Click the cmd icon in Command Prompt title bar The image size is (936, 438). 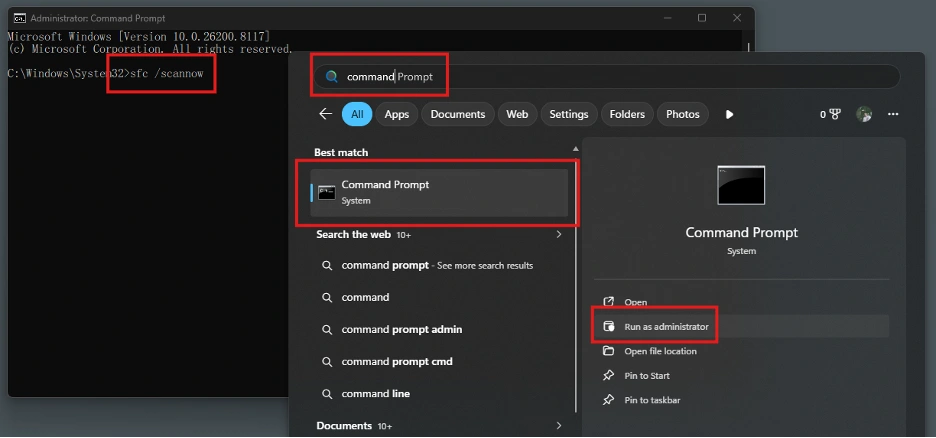(19, 18)
